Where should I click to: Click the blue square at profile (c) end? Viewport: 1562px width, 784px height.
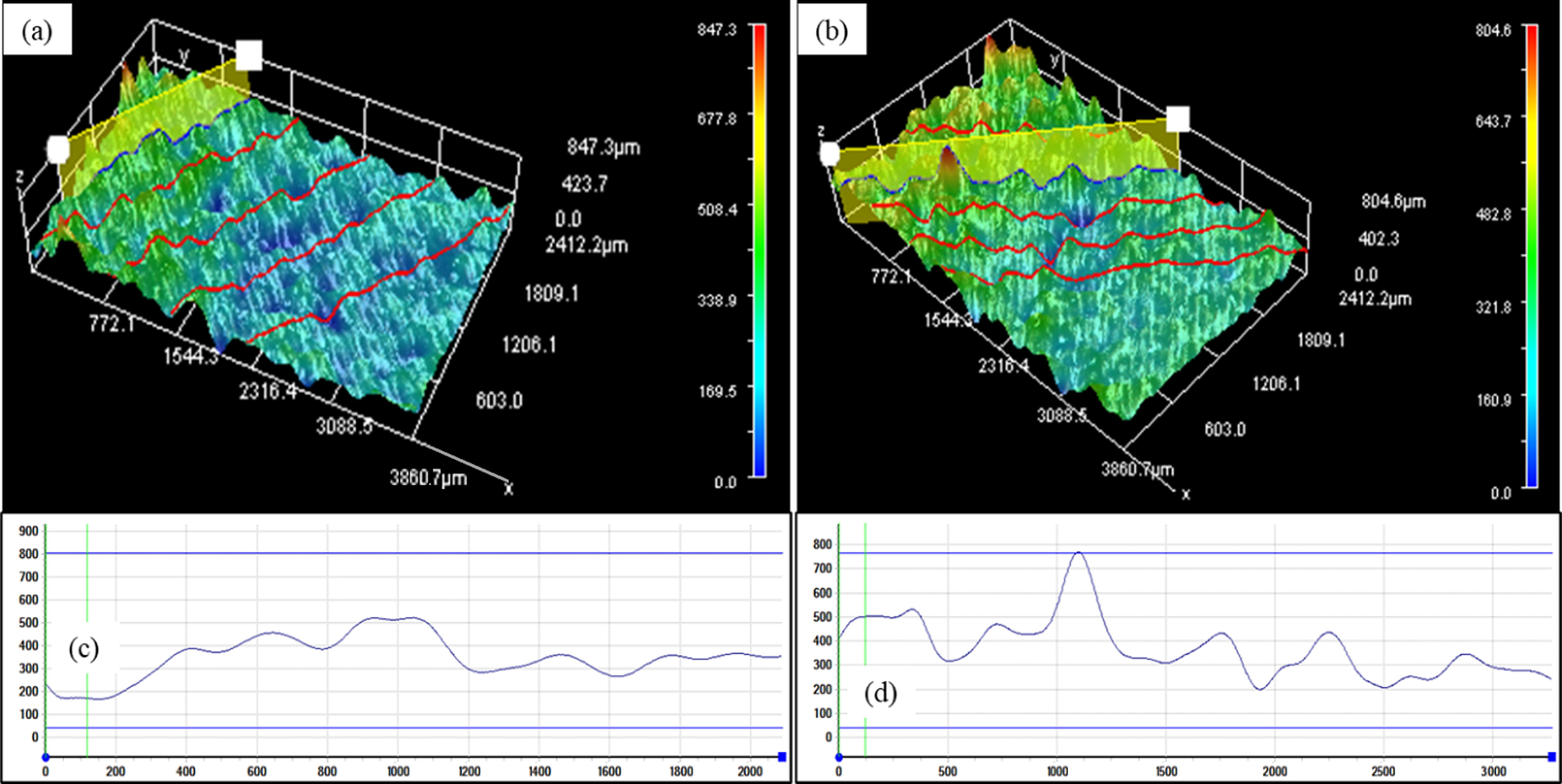[x=782, y=757]
